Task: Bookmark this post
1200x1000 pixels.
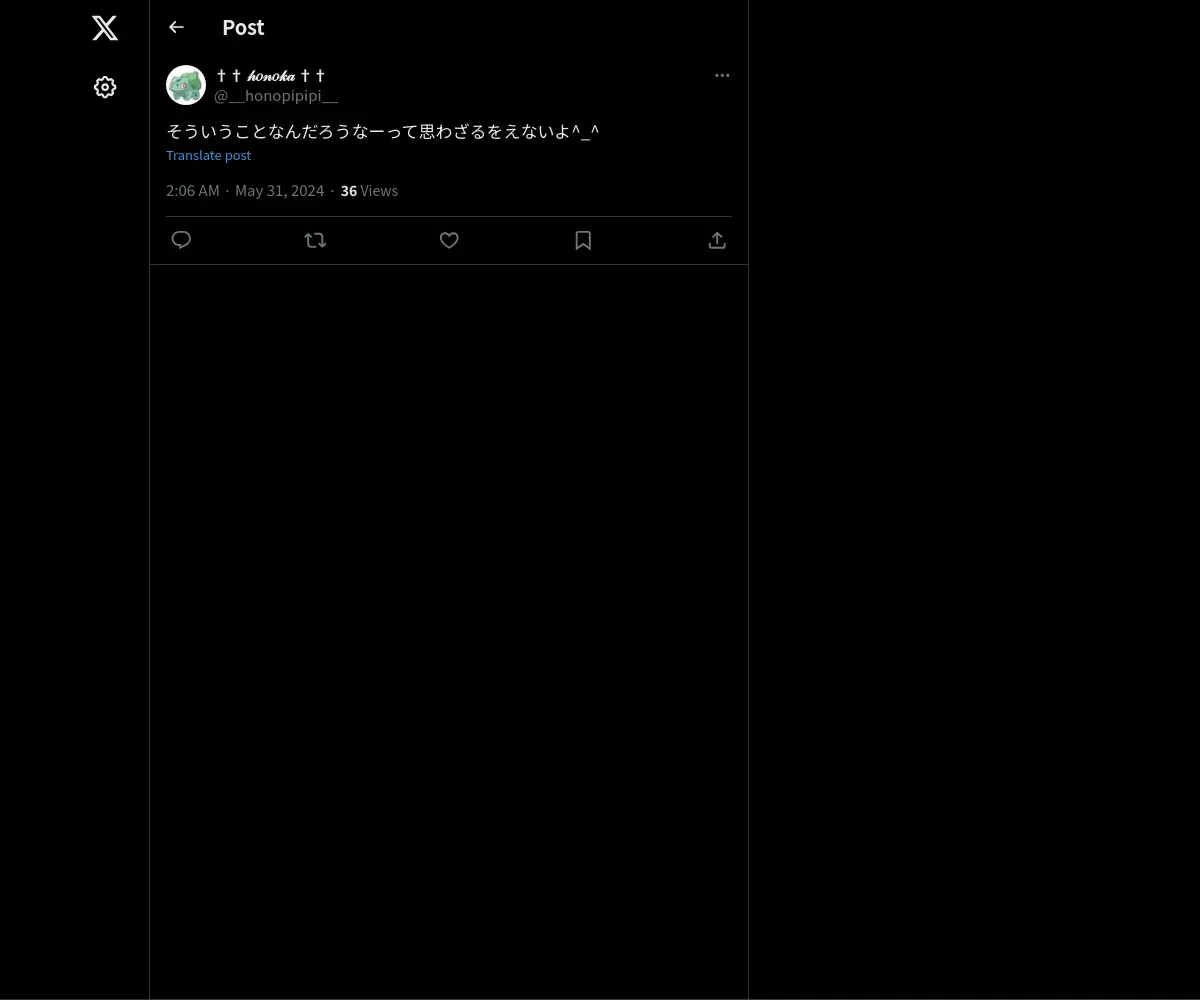Action: point(583,240)
